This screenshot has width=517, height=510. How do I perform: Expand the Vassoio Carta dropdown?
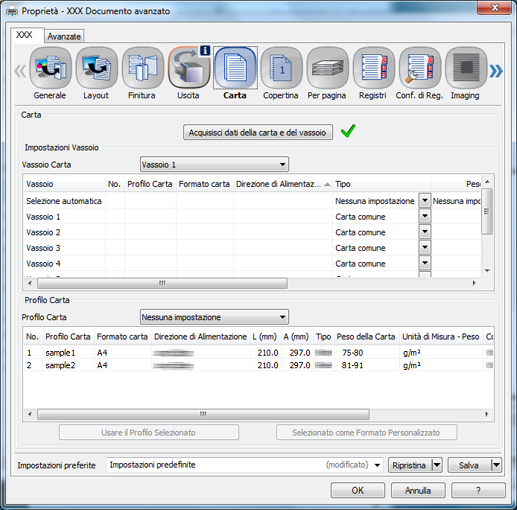(x=214, y=164)
